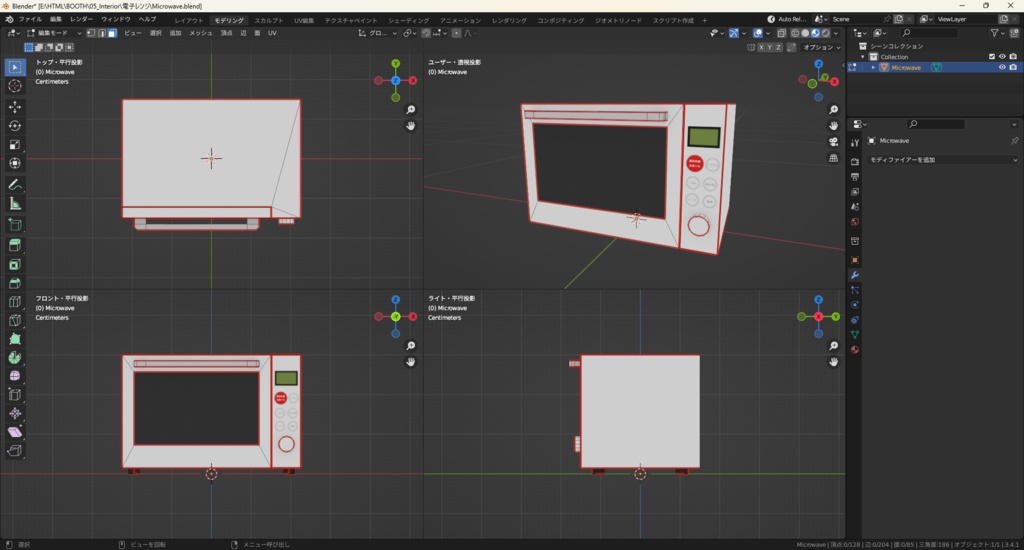
Task: Expand the Microwave object tree item
Action: pos(873,68)
